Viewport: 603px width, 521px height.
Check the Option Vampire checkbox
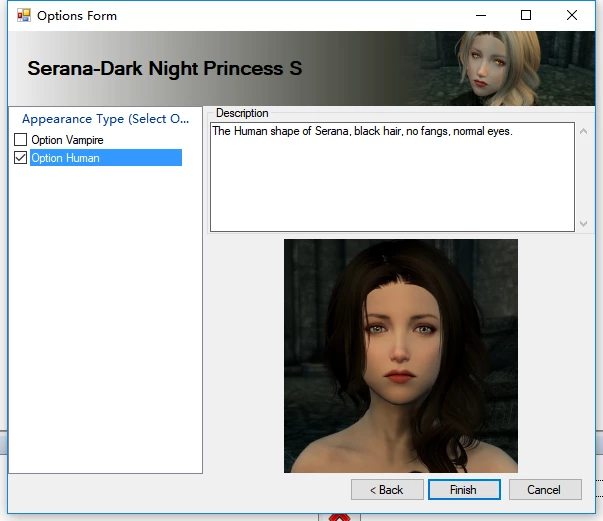(x=20, y=140)
